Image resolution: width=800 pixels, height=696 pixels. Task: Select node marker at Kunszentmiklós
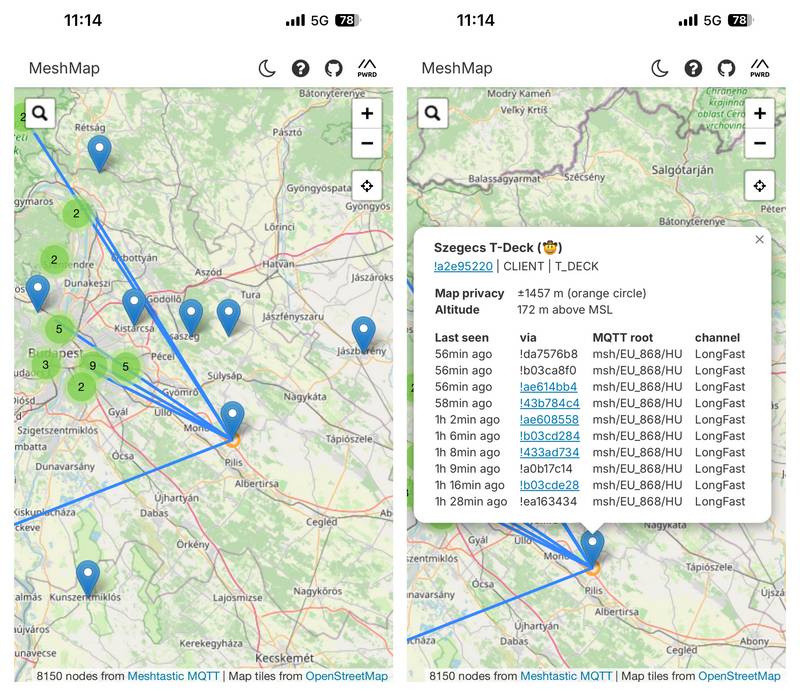pyautogui.click(x=88, y=579)
